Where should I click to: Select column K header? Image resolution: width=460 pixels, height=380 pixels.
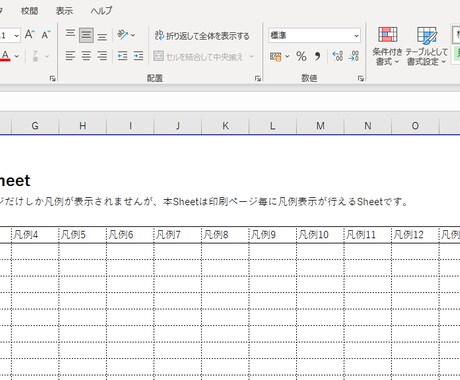225,126
